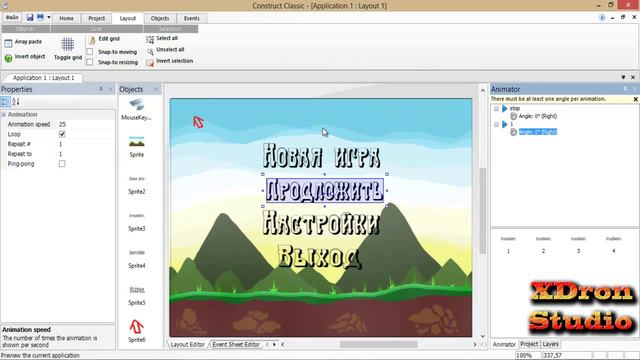Click the Array paste icon
The image size is (640, 360).
(x=8, y=43)
